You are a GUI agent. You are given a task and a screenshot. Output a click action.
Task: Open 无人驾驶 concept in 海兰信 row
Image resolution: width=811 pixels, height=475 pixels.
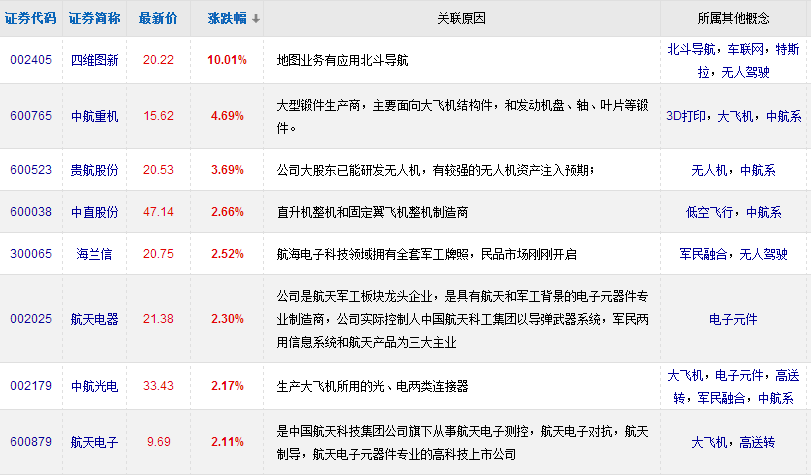[x=763, y=254]
